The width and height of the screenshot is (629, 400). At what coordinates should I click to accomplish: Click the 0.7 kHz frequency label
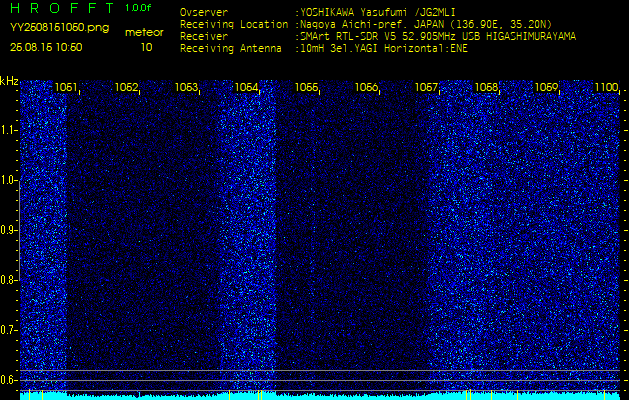point(8,330)
